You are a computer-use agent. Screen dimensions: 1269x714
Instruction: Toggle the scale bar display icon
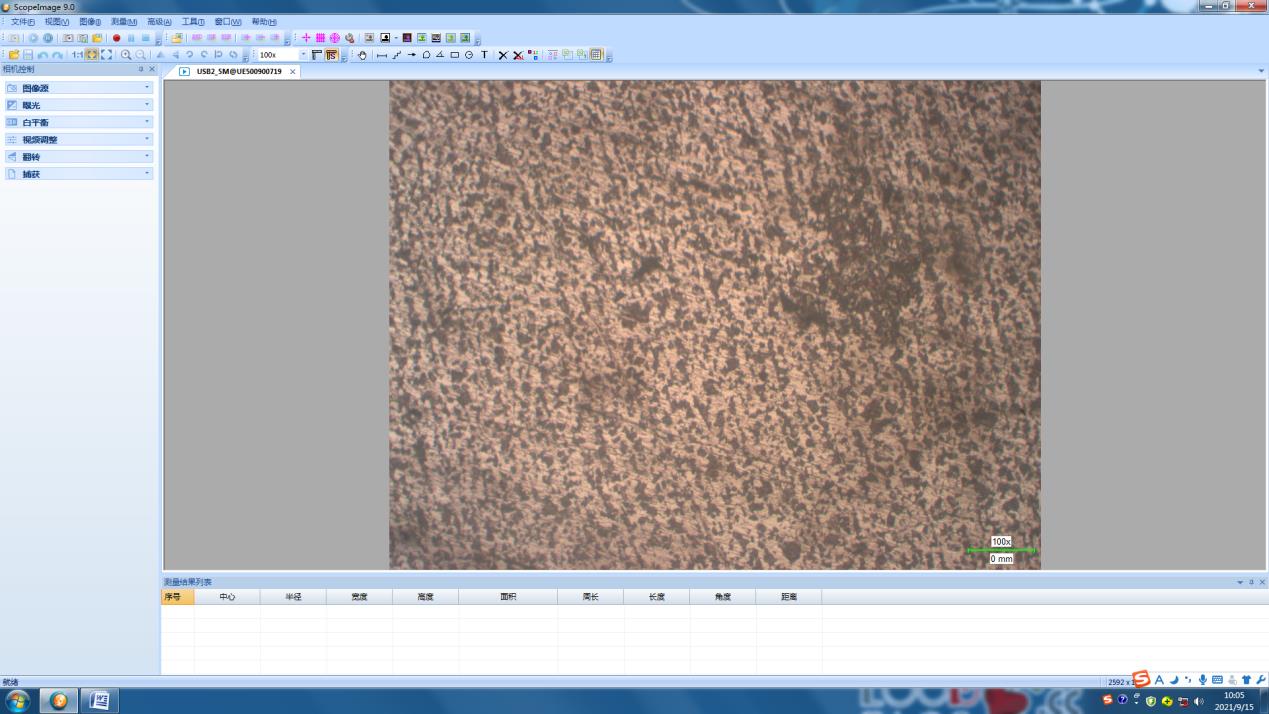pyautogui.click(x=331, y=55)
